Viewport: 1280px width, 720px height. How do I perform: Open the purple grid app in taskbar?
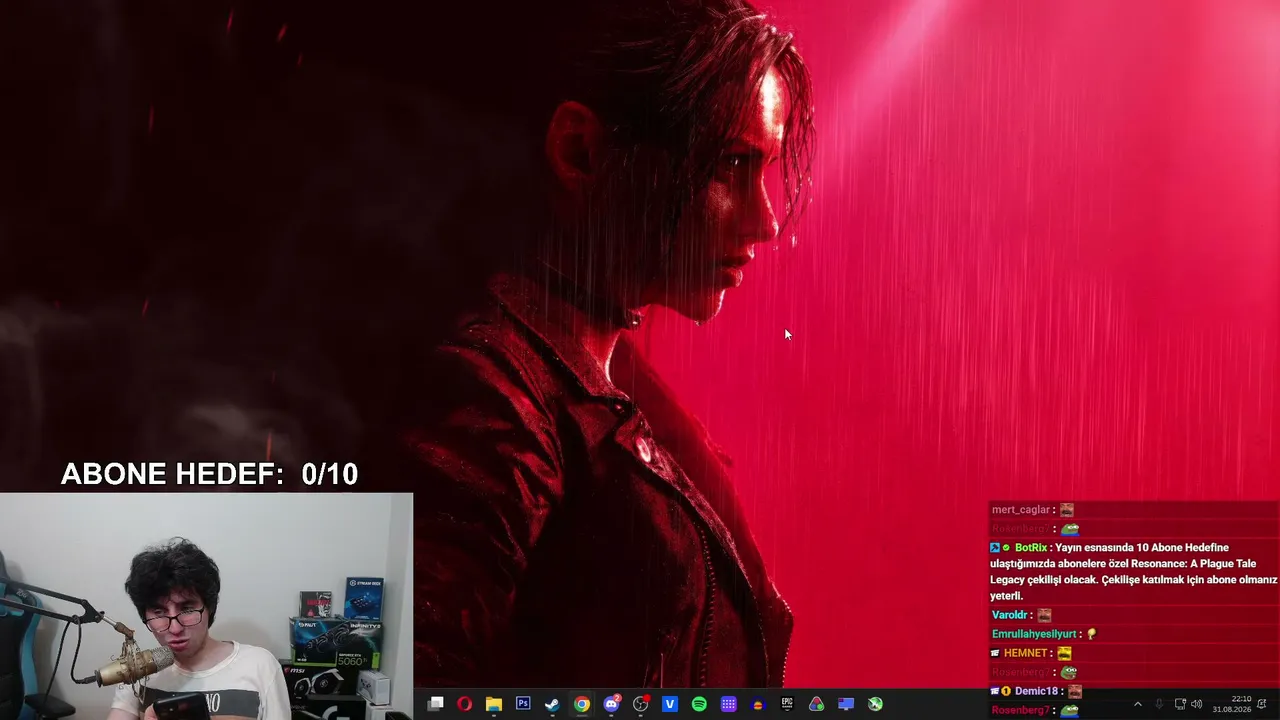(728, 704)
